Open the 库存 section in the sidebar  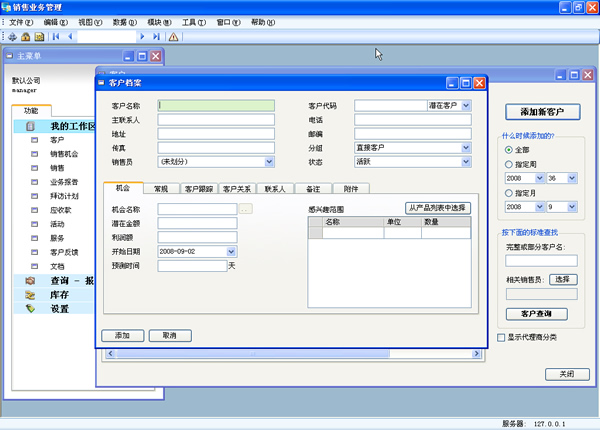59,295
